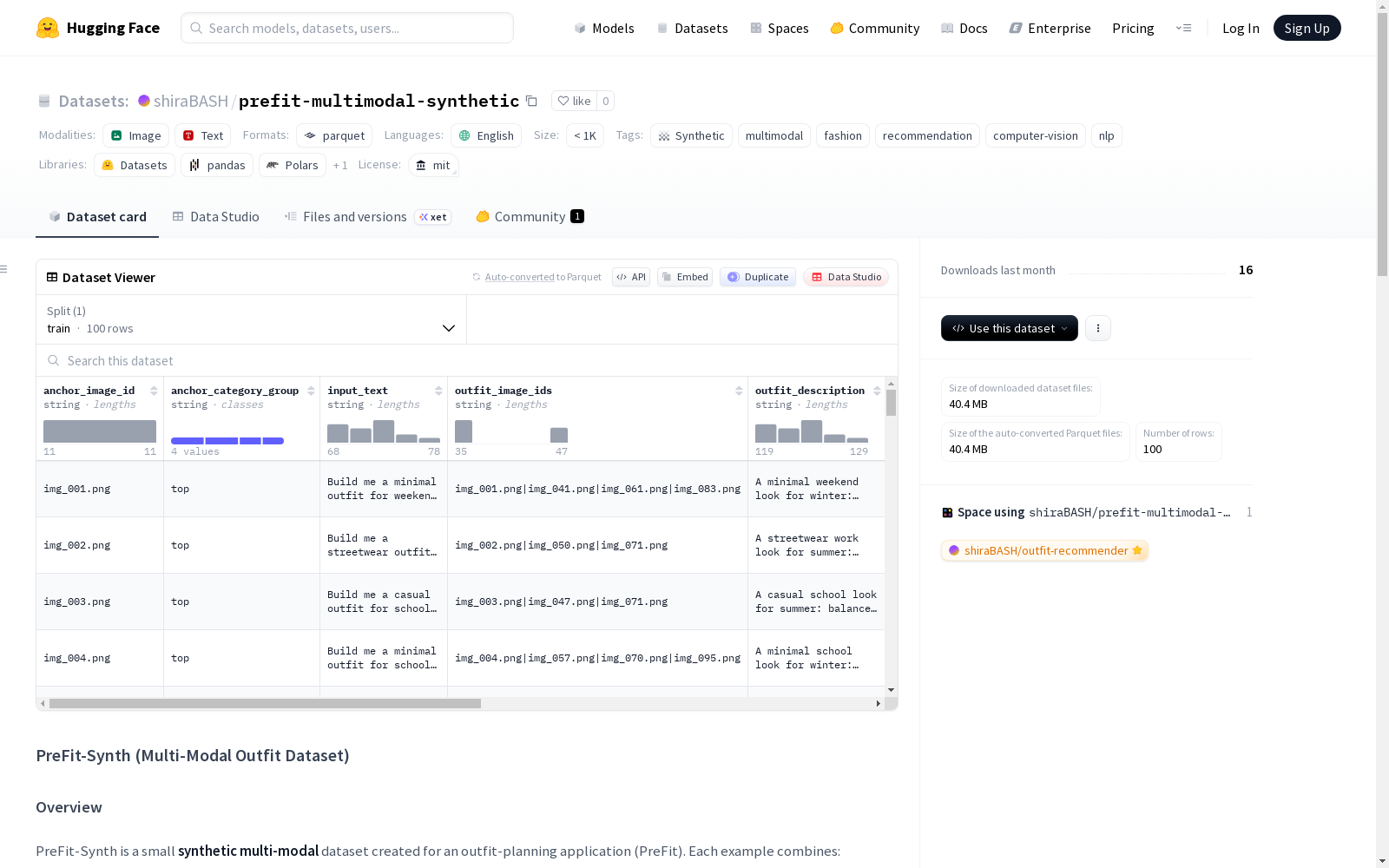Image resolution: width=1389 pixels, height=868 pixels.
Task: Click the recommendation tag
Action: click(927, 135)
